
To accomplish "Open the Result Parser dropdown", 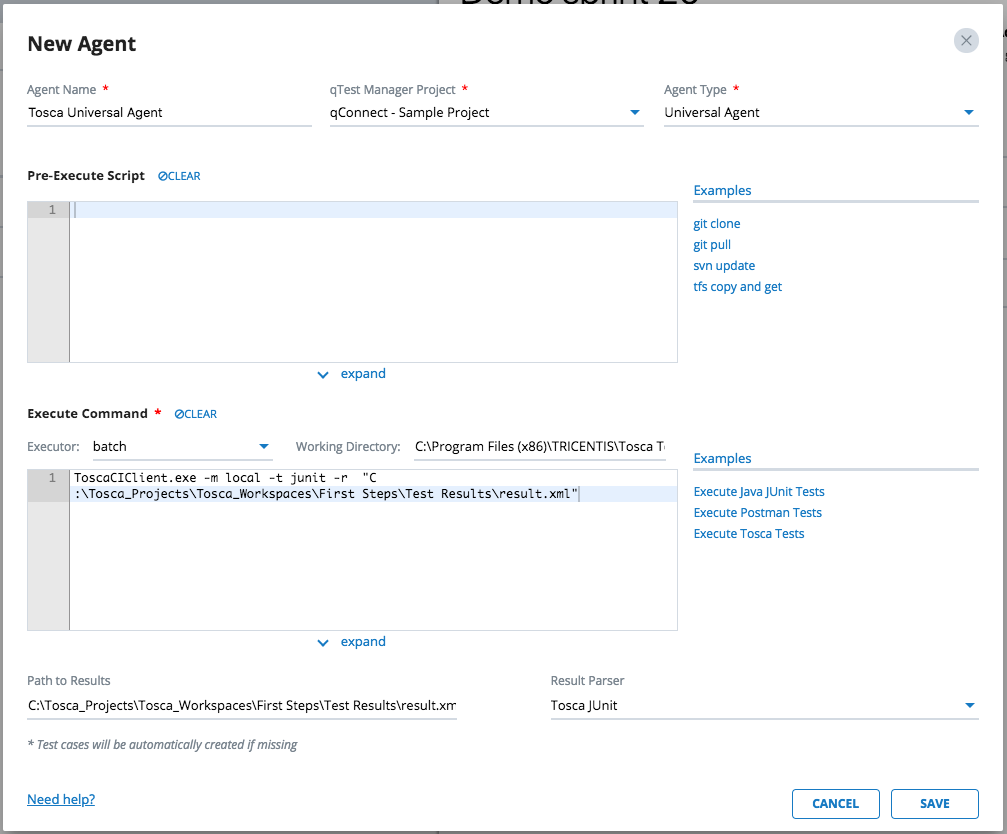I will tap(968, 706).
